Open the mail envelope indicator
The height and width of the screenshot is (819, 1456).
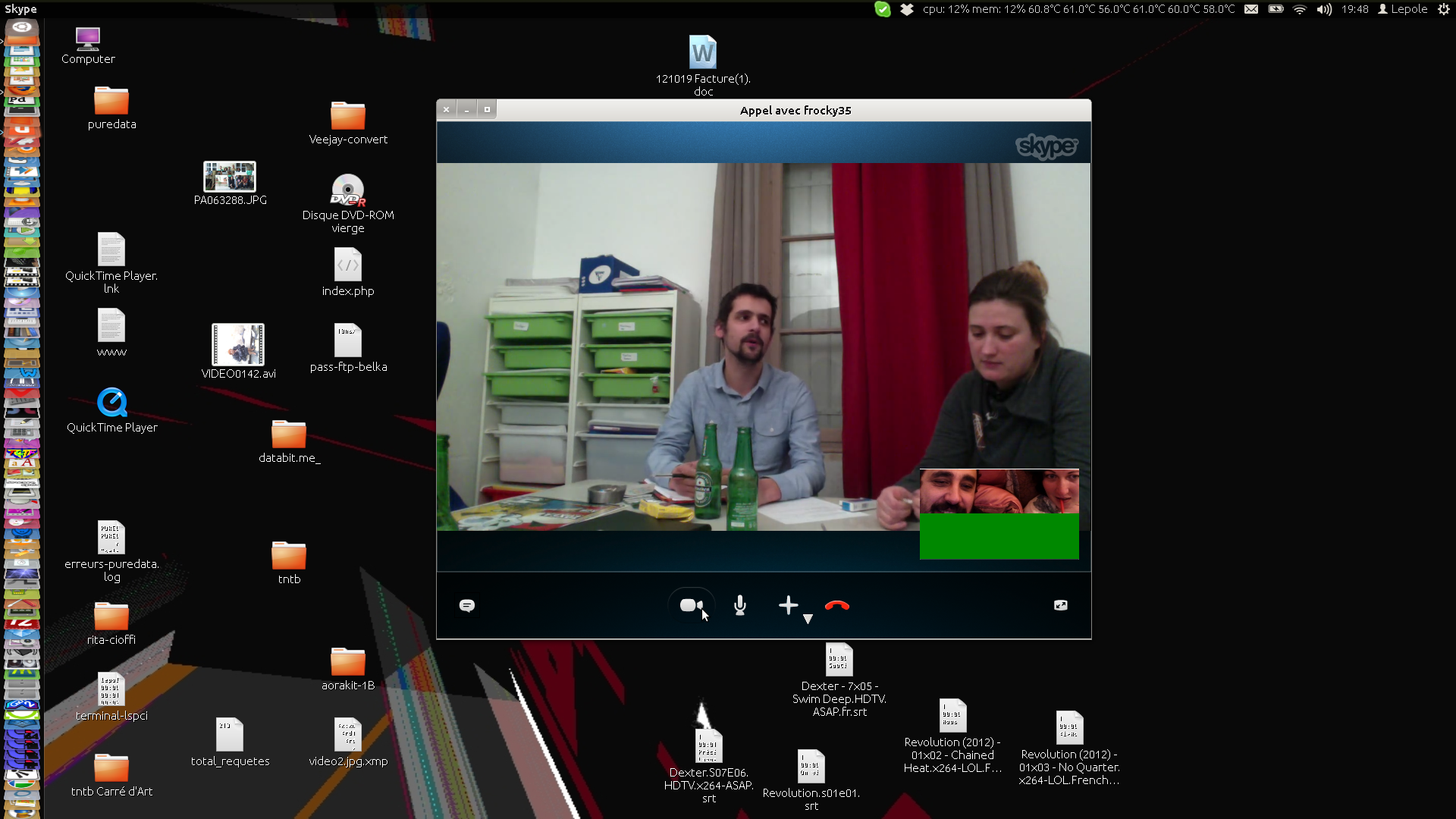pos(1251,9)
